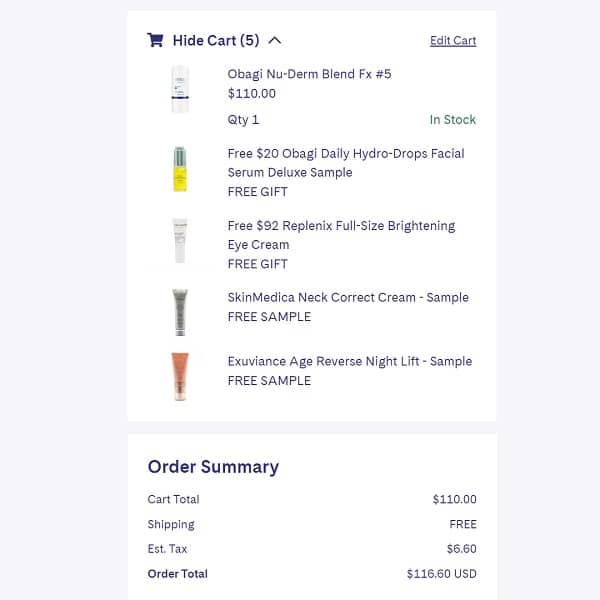Click the Exuviance Age Reverse Night Lift name
Image resolution: width=600 pixels, height=600 pixels.
coord(349,362)
